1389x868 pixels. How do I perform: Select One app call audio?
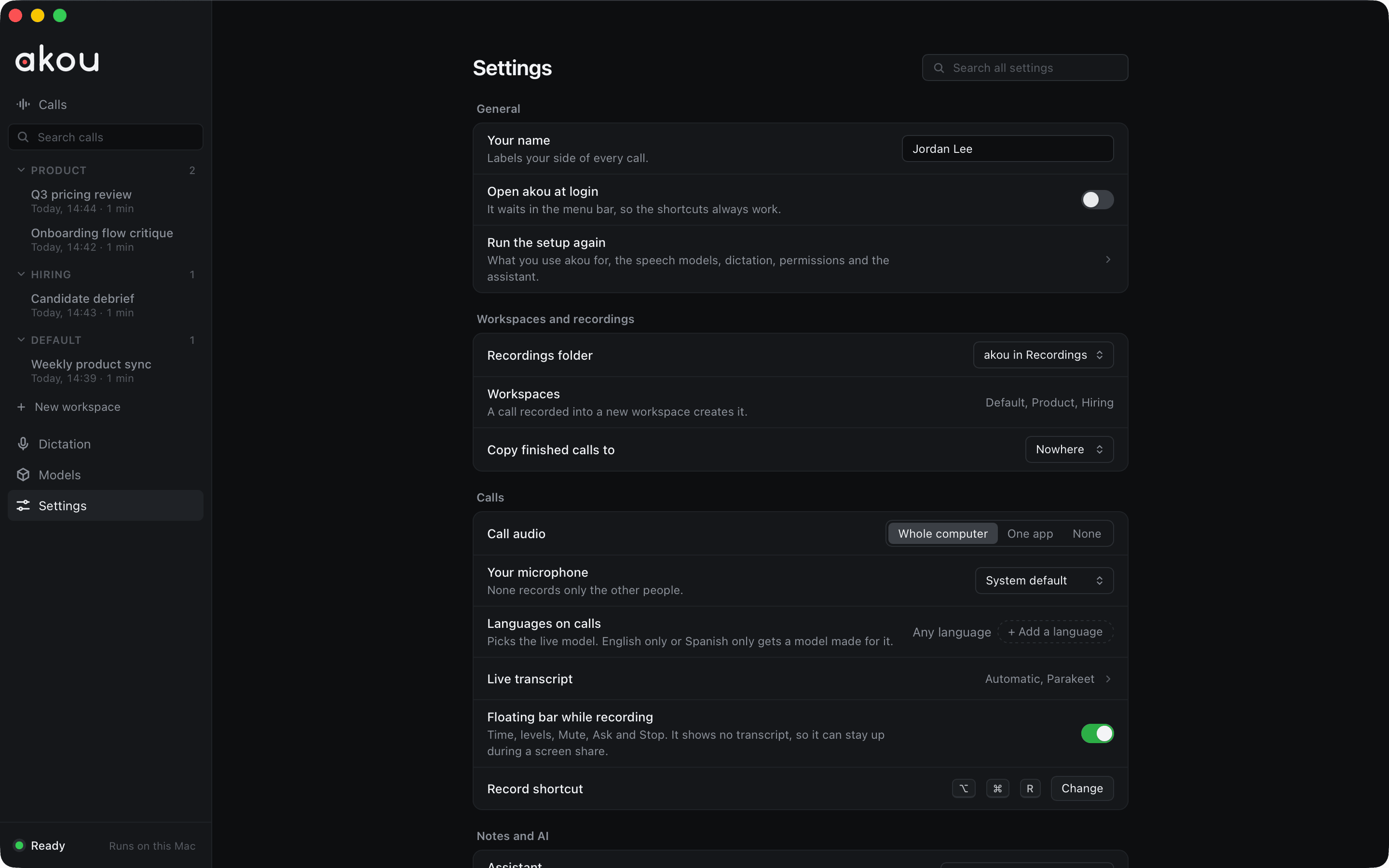tap(1030, 533)
